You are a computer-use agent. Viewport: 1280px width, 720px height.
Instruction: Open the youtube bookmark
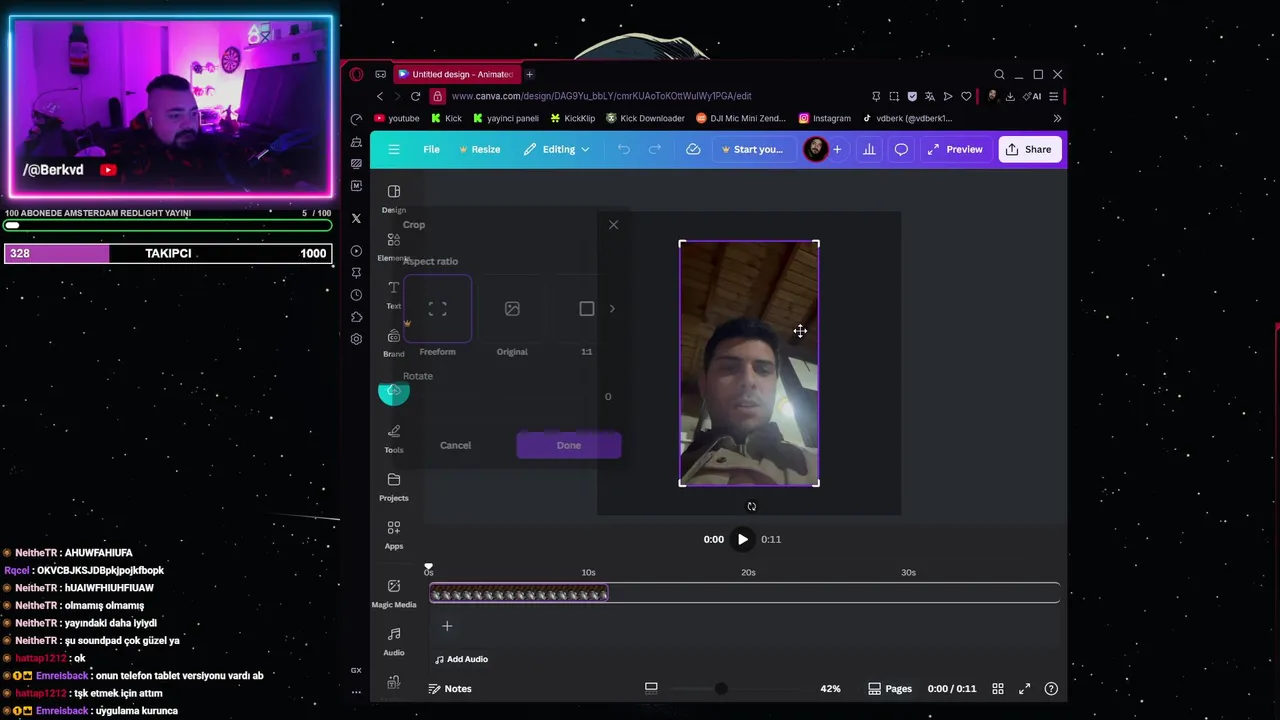pos(397,118)
